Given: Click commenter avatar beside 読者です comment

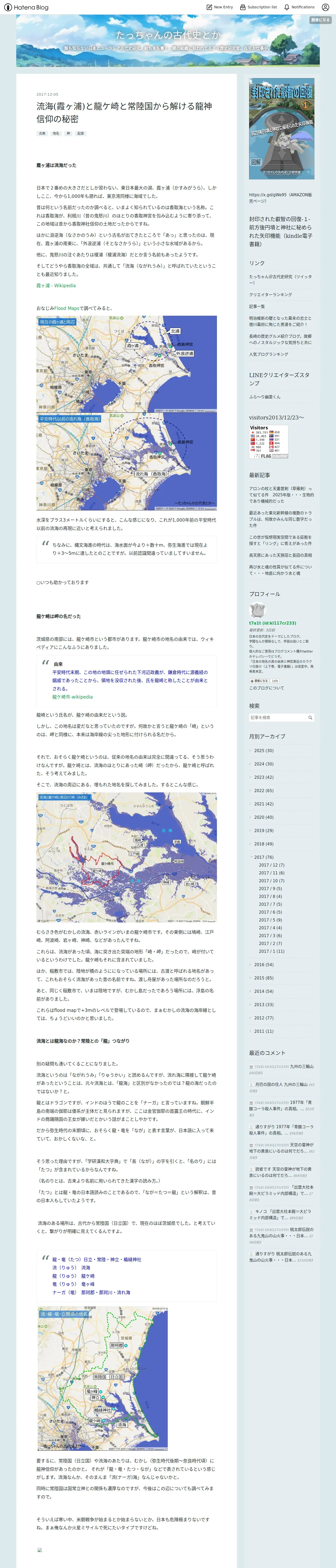Looking at the screenshot, I should click(x=251, y=1169).
